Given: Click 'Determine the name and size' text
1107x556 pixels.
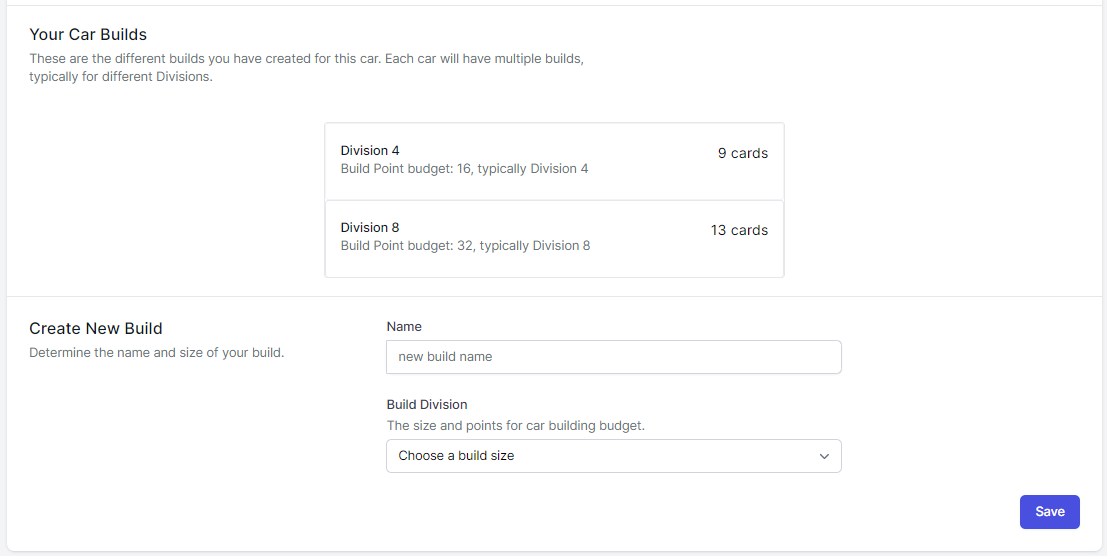Looking at the screenshot, I should click(x=156, y=353).
